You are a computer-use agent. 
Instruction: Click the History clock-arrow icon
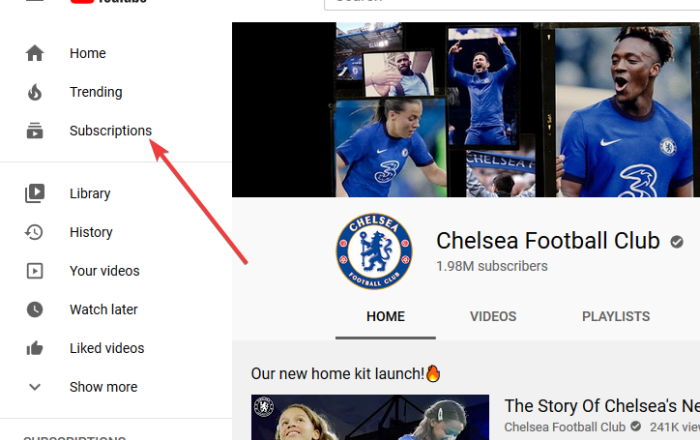(x=34, y=232)
